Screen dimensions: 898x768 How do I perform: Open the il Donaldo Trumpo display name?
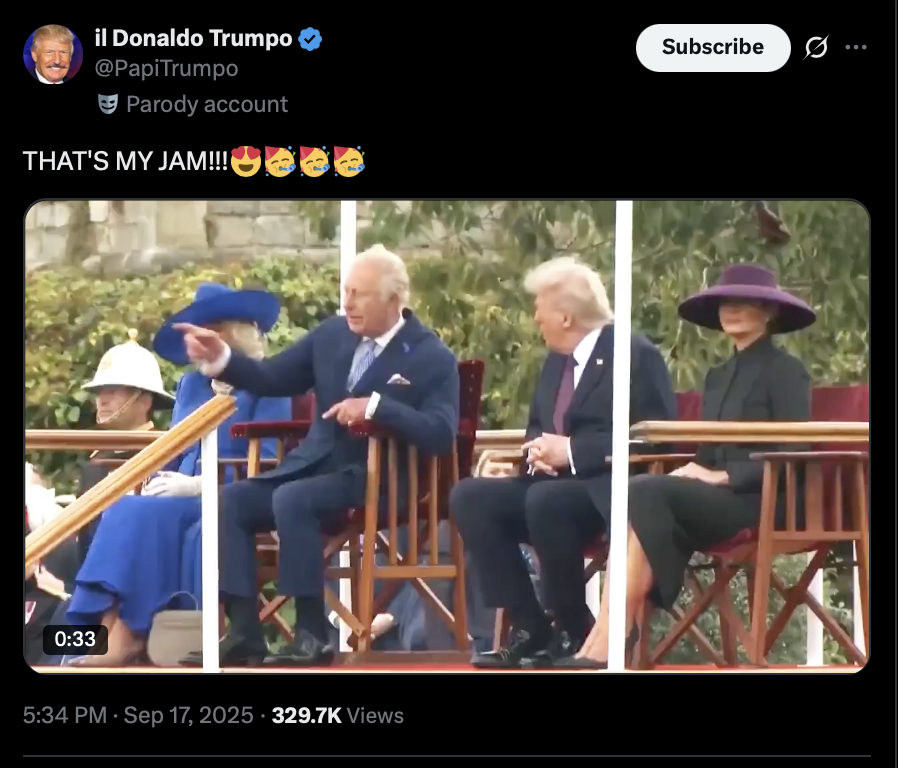tap(194, 38)
